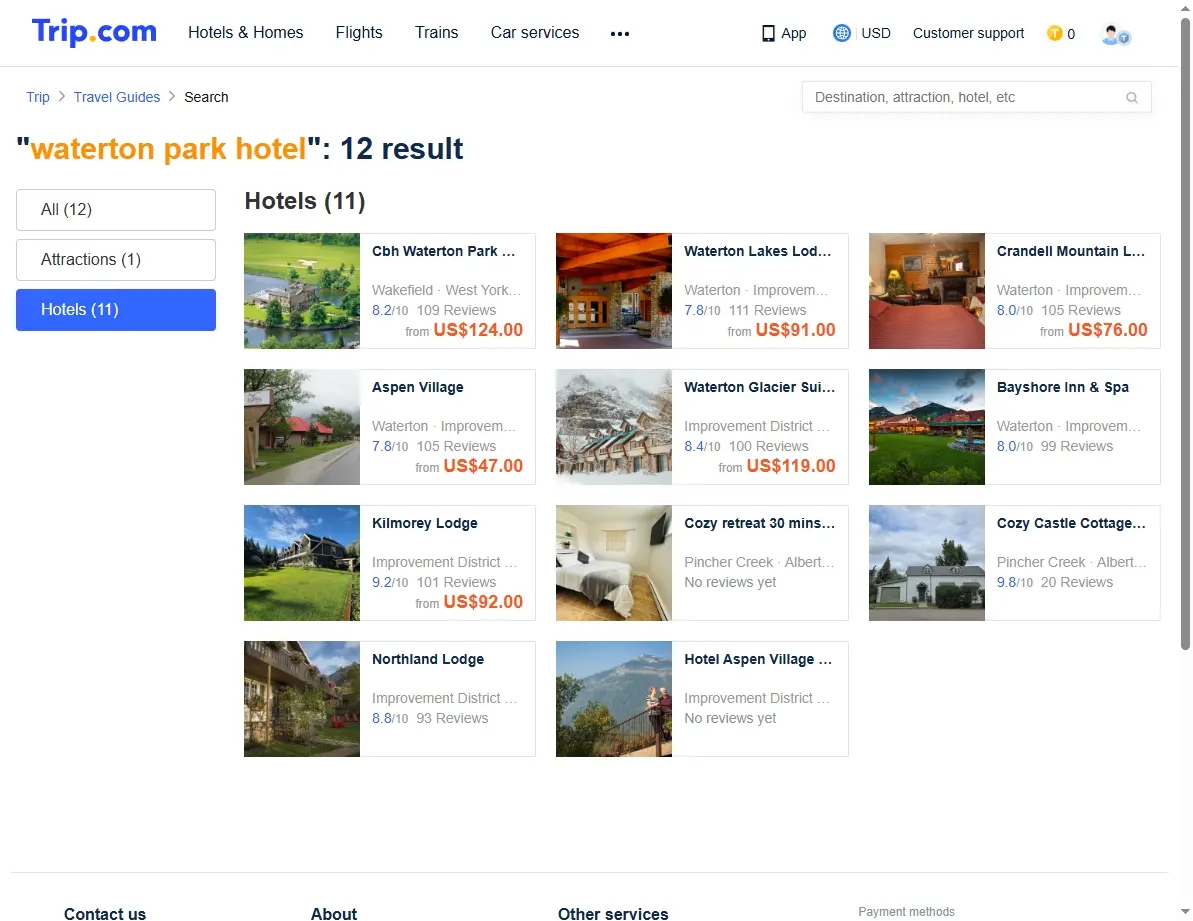This screenshot has width=1193, height=921.
Task: Open Trains menu
Action: click(x=437, y=33)
